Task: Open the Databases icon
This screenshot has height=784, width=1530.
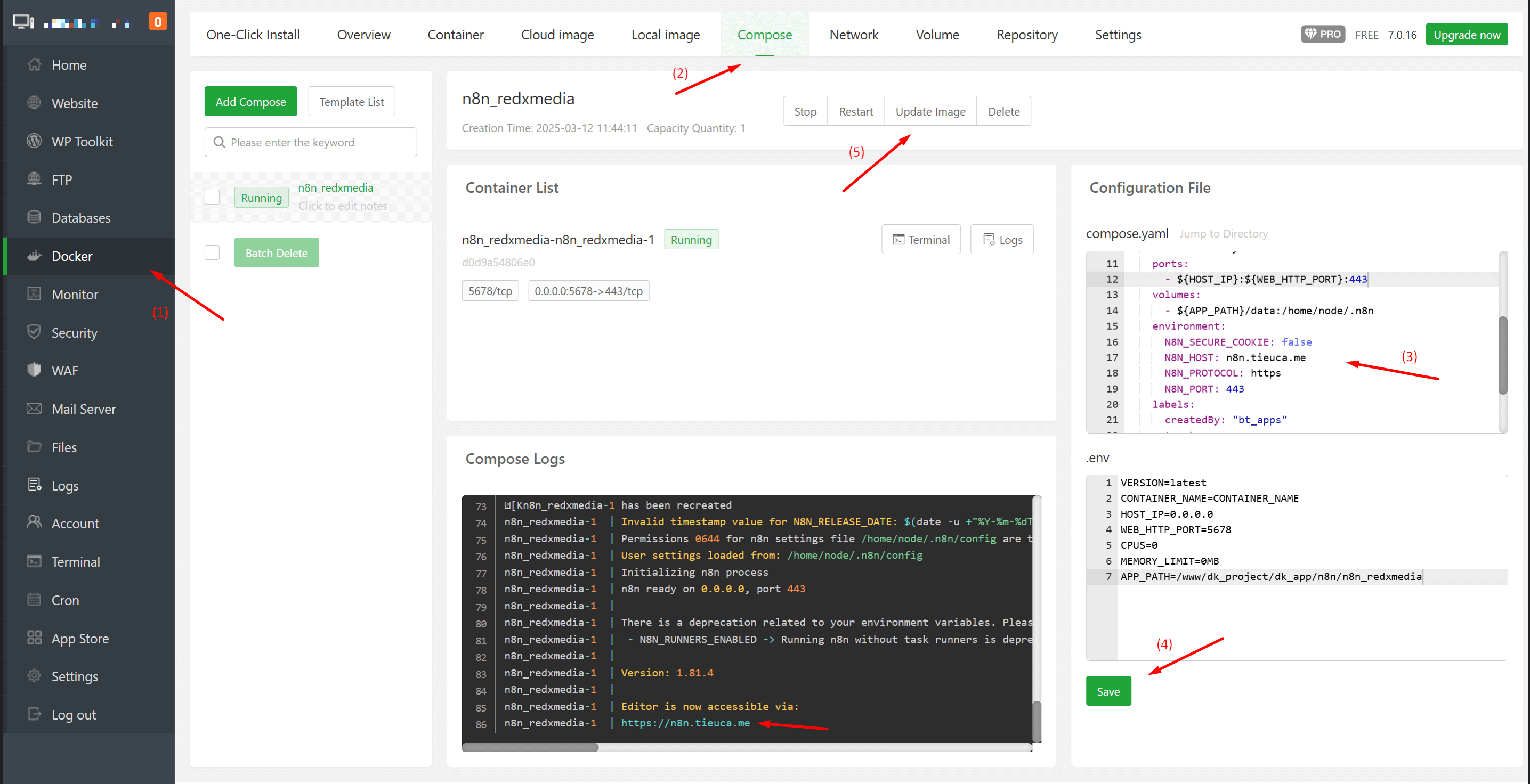Action: click(35, 217)
